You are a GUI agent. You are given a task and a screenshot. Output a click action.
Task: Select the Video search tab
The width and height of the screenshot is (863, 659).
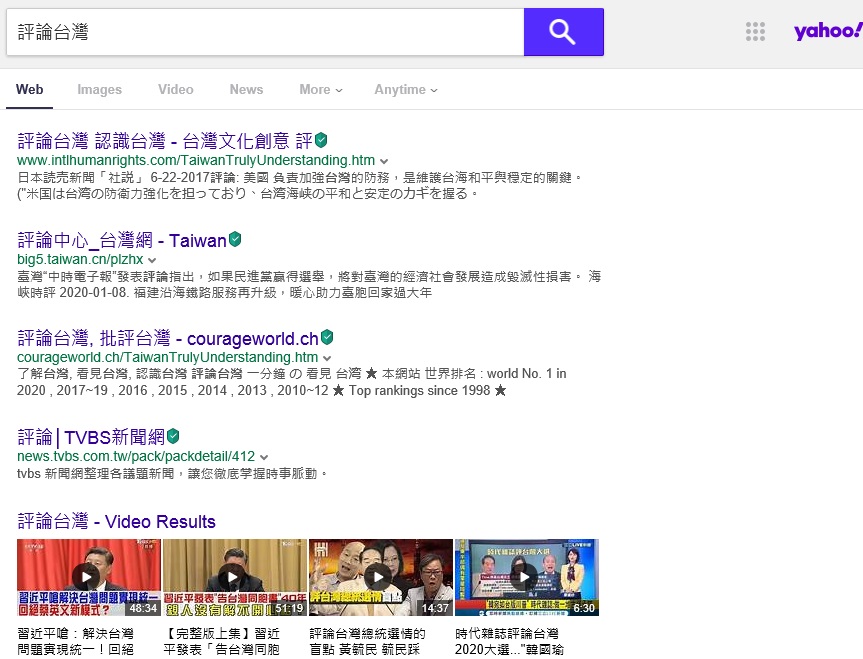[x=175, y=89]
